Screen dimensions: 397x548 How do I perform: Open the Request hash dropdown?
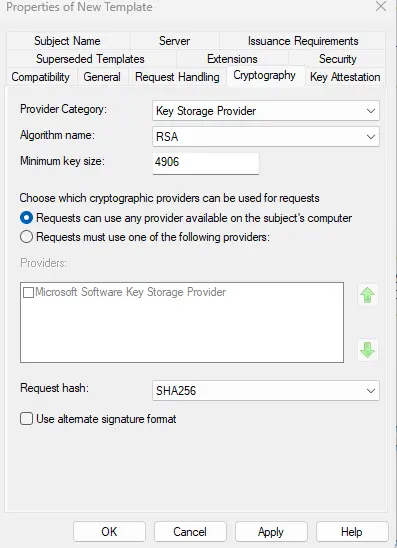point(266,390)
